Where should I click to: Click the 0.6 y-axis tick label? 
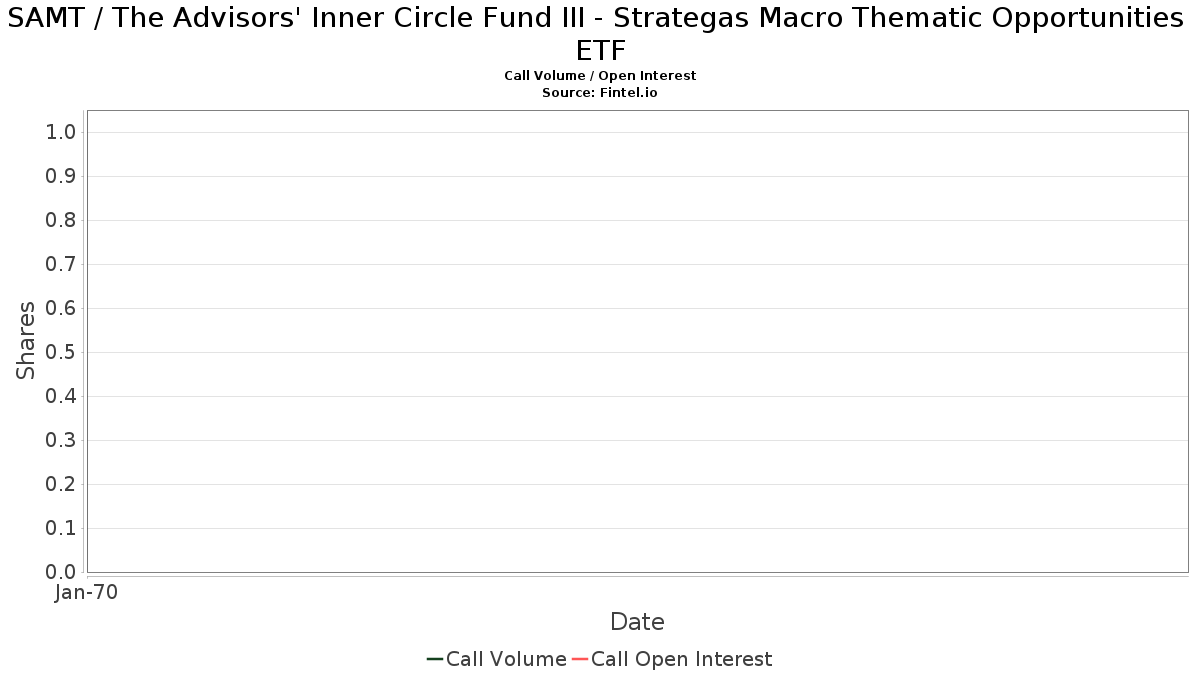pos(61,309)
